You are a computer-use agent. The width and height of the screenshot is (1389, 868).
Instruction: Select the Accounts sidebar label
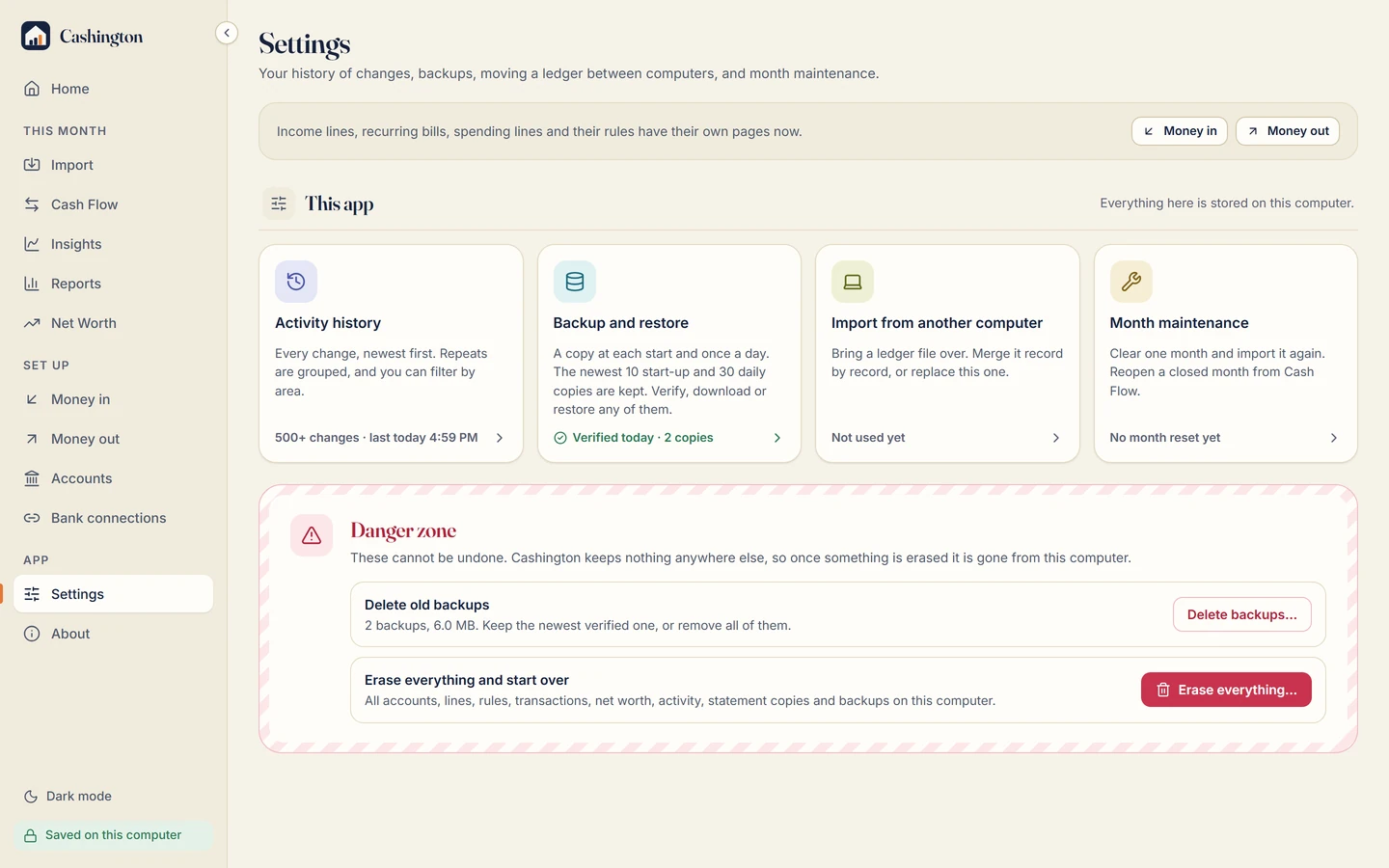click(82, 478)
